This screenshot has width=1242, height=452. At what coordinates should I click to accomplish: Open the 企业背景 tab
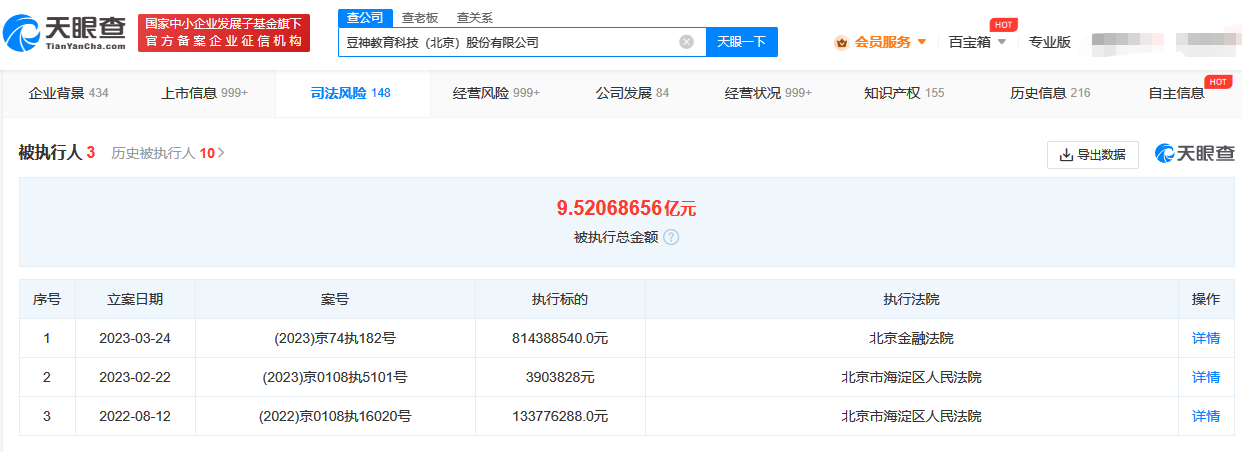(x=68, y=93)
